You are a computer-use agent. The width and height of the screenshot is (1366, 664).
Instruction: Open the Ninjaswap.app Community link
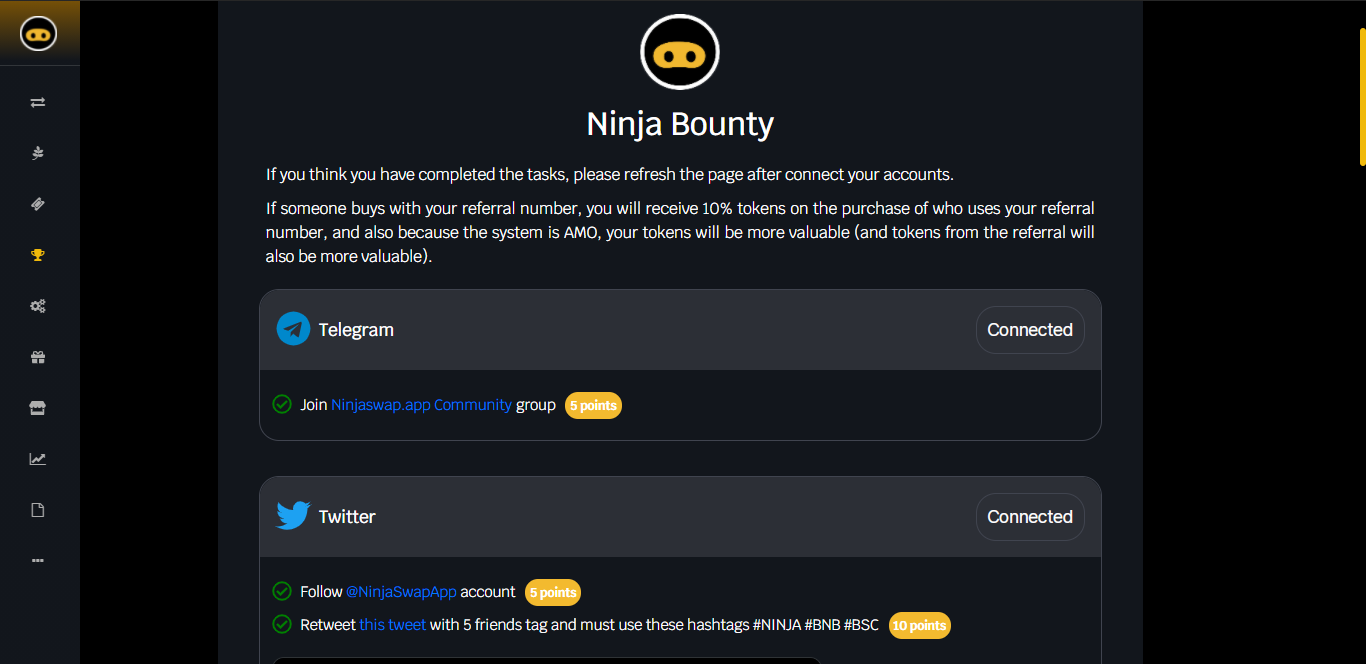421,405
